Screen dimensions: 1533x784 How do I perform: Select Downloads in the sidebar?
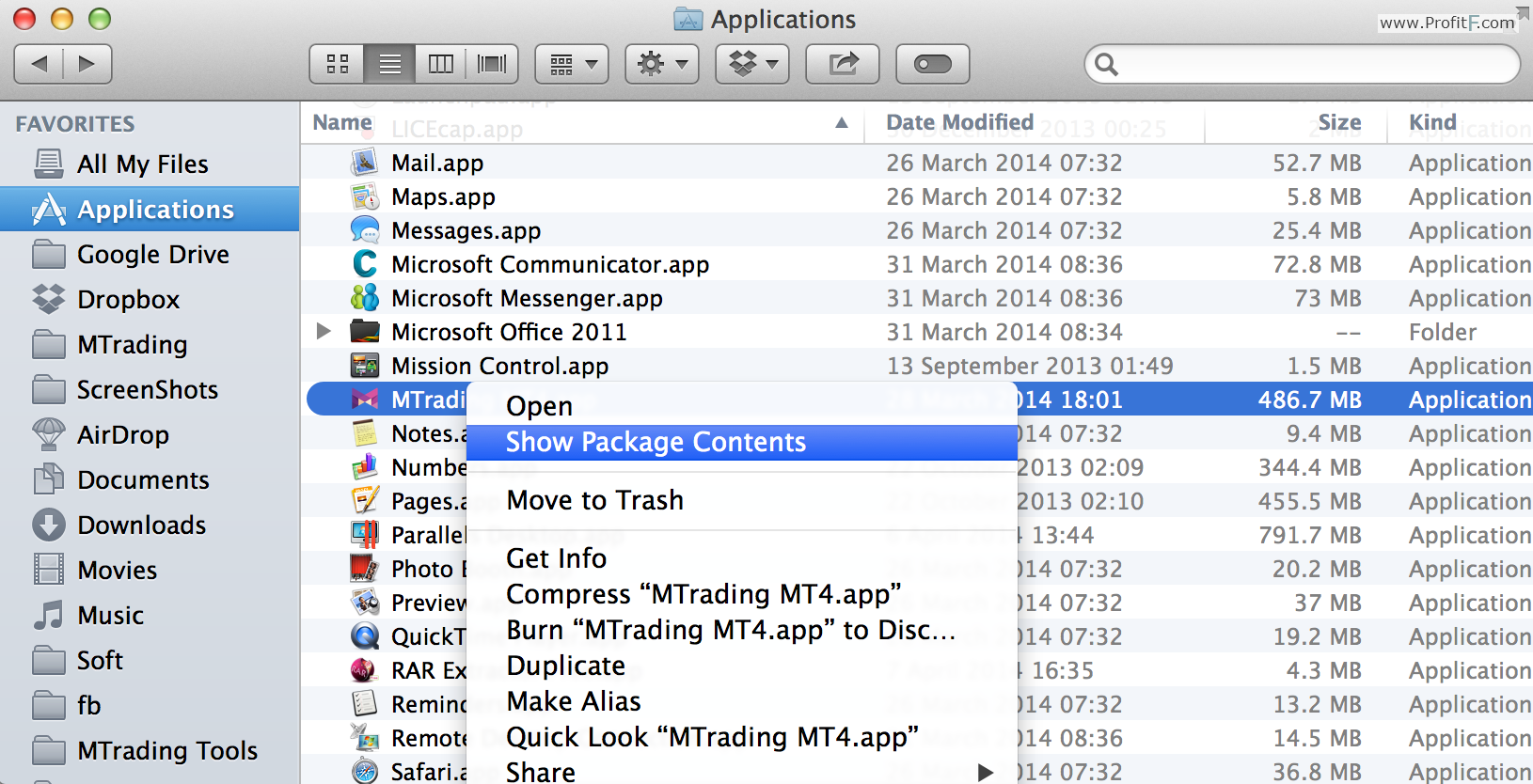click(x=141, y=525)
